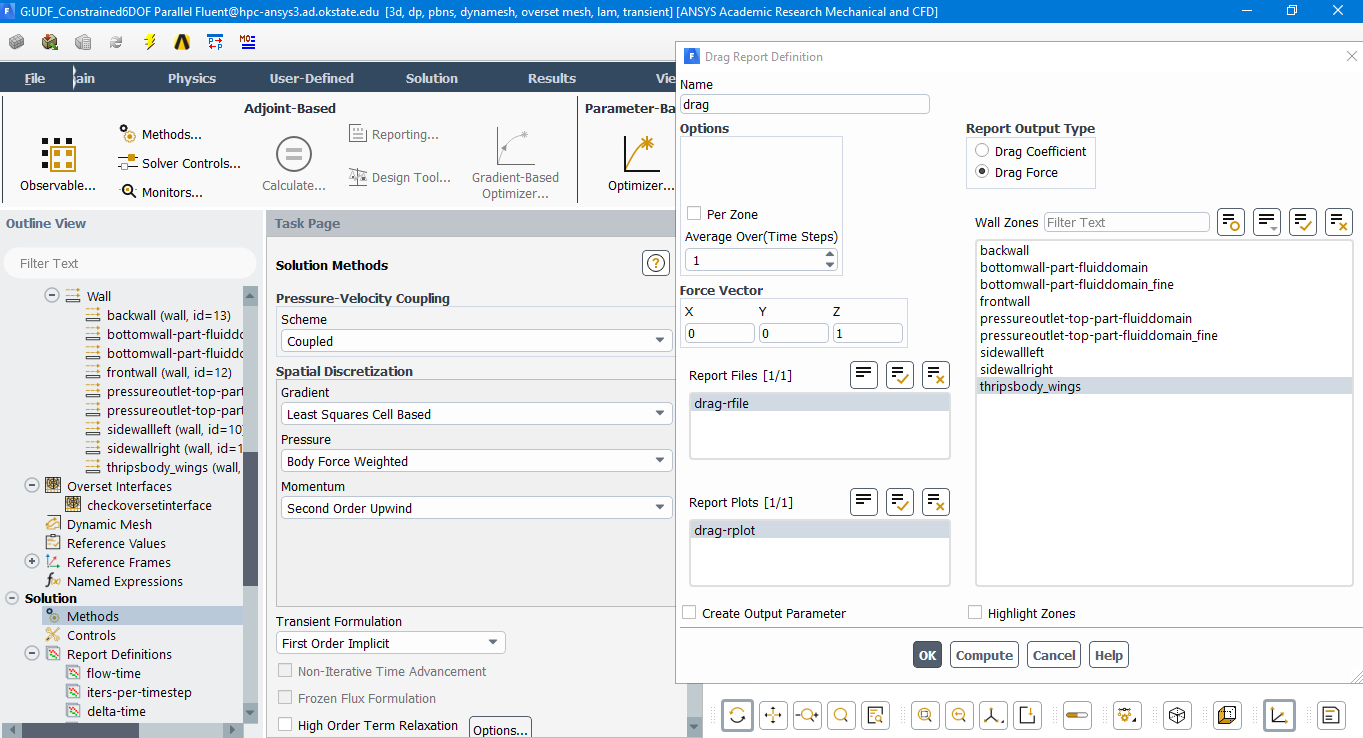
Task: Click the line chart icon in graphics toolbar
Action: click(1279, 715)
